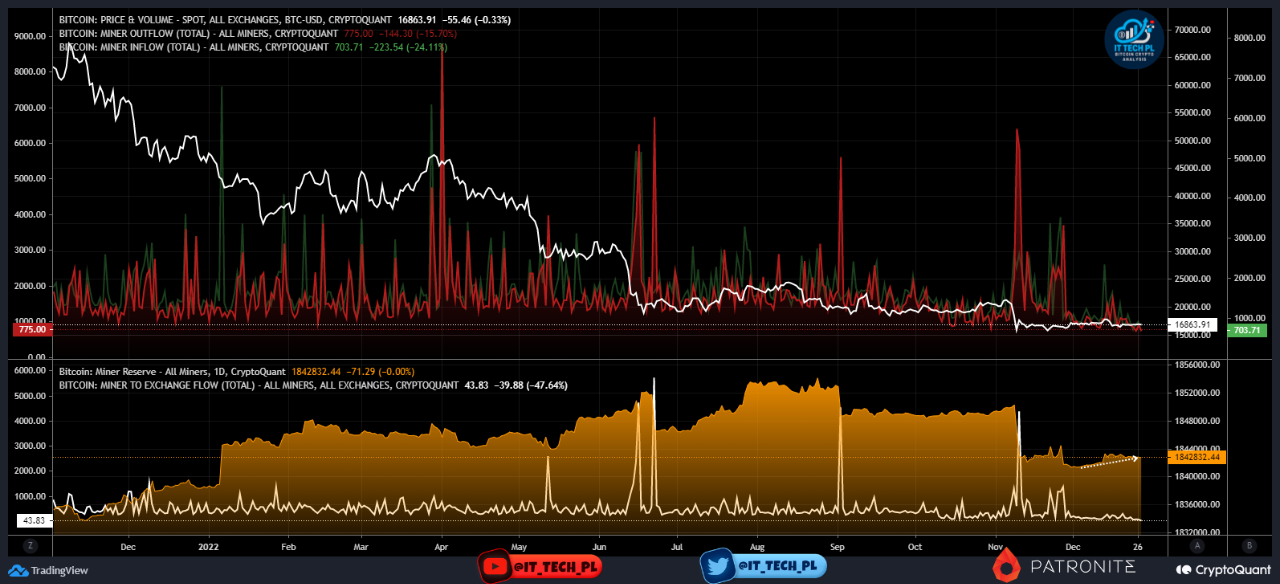Open the YouTube badge for @IT_TECH_PL
The image size is (1280, 584).
(539, 565)
